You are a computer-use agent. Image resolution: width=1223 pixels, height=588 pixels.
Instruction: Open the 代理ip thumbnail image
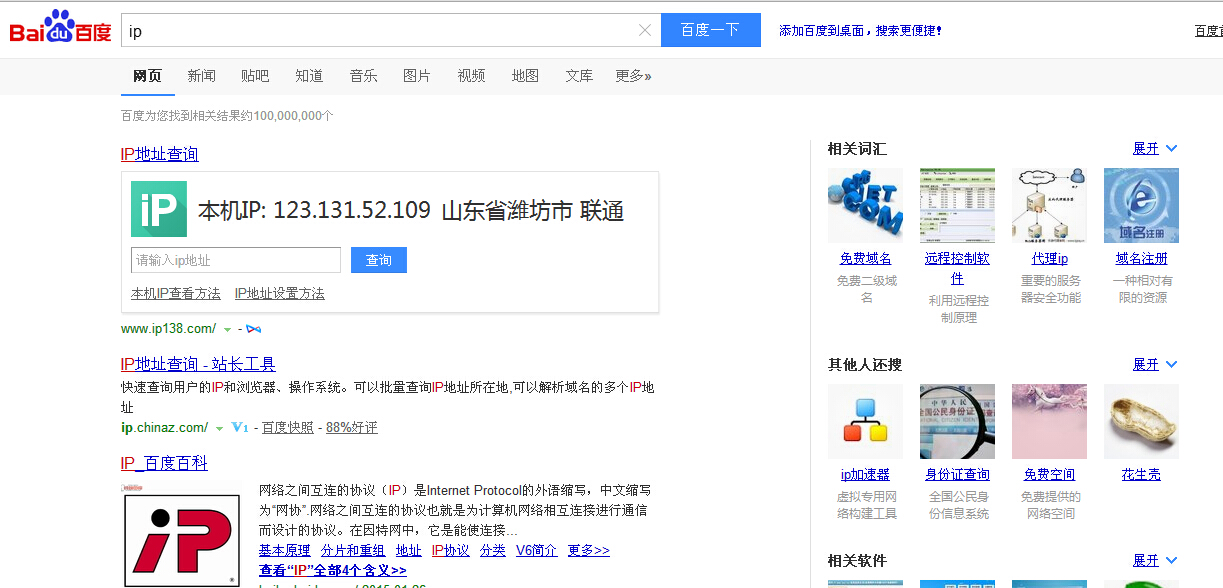(x=1049, y=205)
